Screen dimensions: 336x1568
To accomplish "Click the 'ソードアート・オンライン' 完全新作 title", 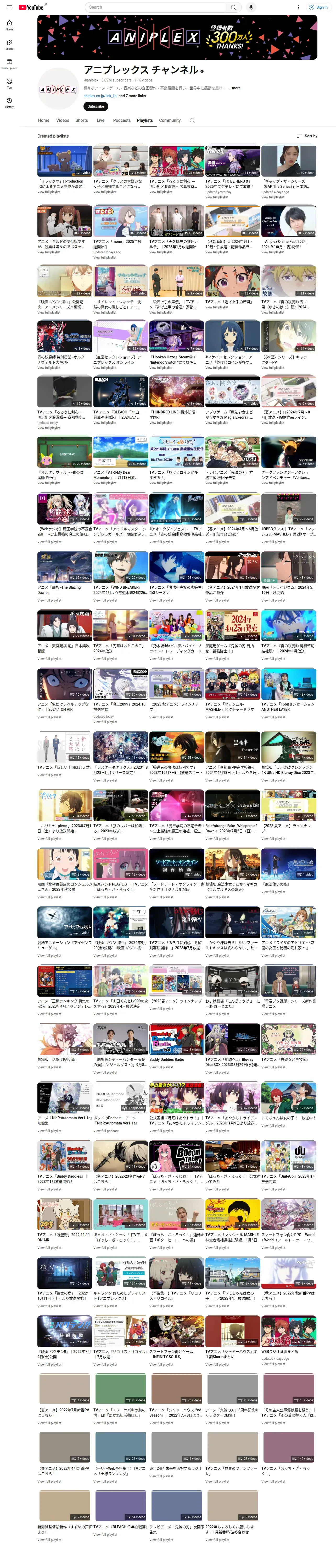I will [177, 887].
